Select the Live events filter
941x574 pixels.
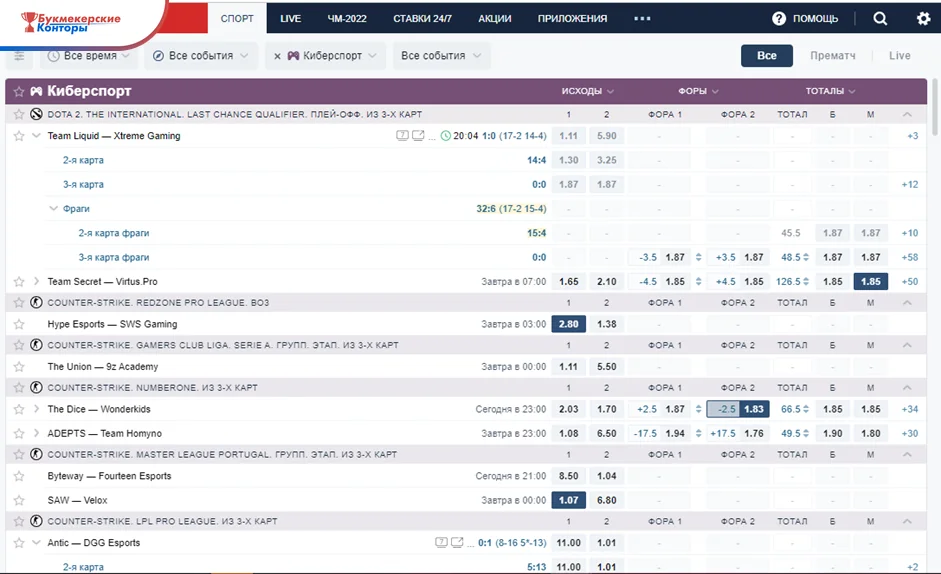[x=900, y=56]
